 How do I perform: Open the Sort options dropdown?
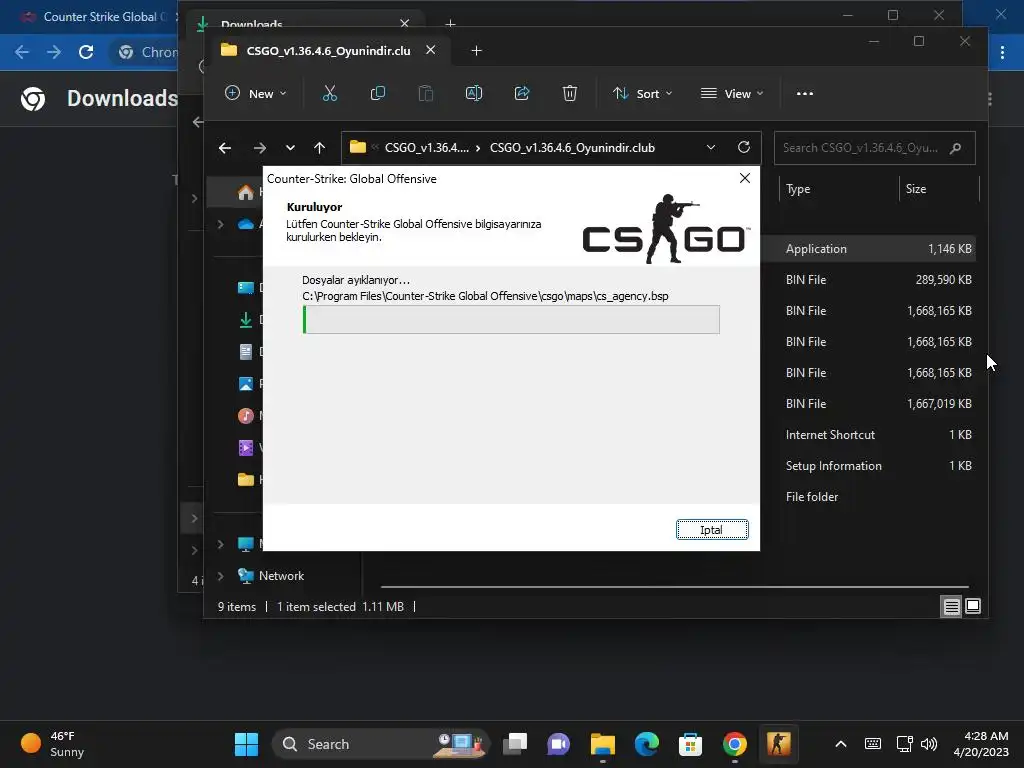coord(643,93)
